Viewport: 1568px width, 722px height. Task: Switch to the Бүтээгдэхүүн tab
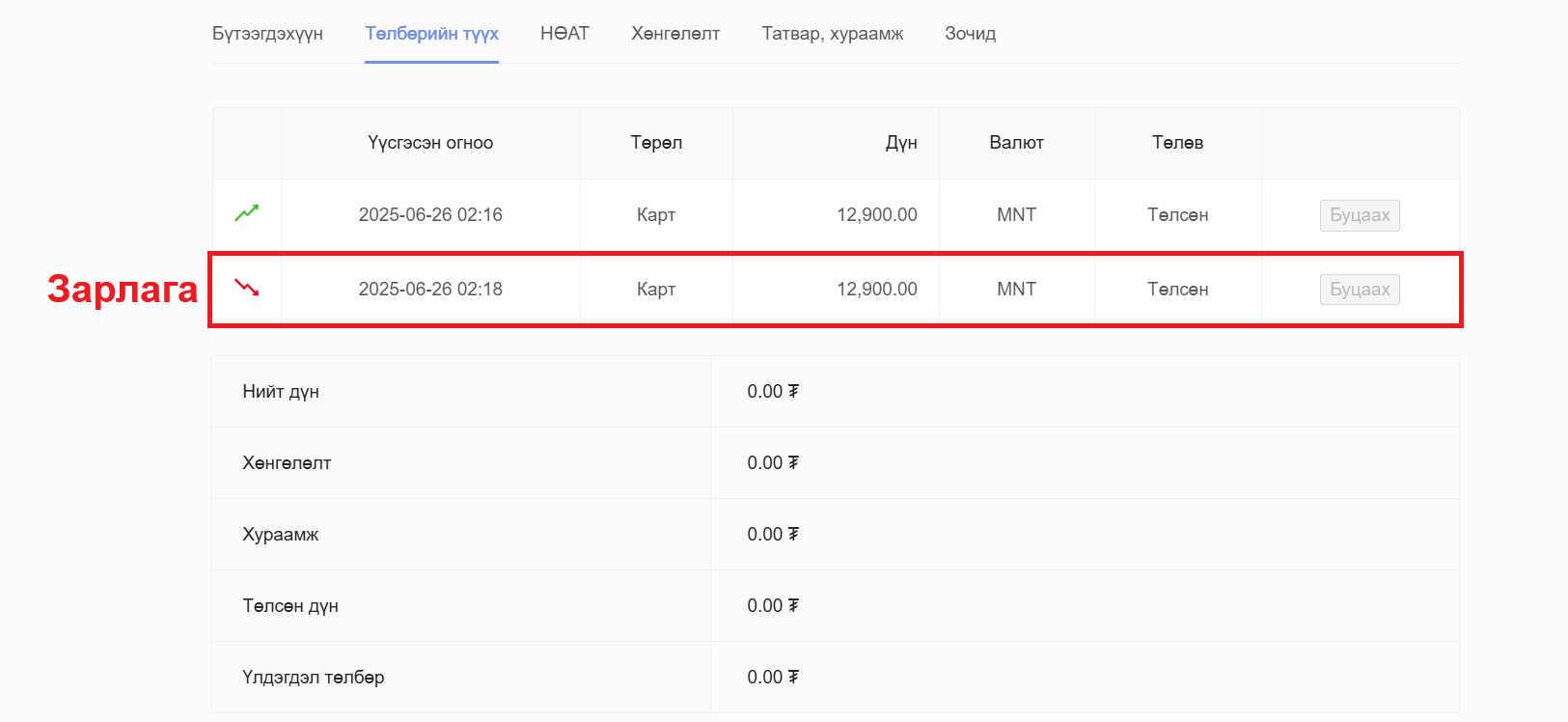coord(267,34)
